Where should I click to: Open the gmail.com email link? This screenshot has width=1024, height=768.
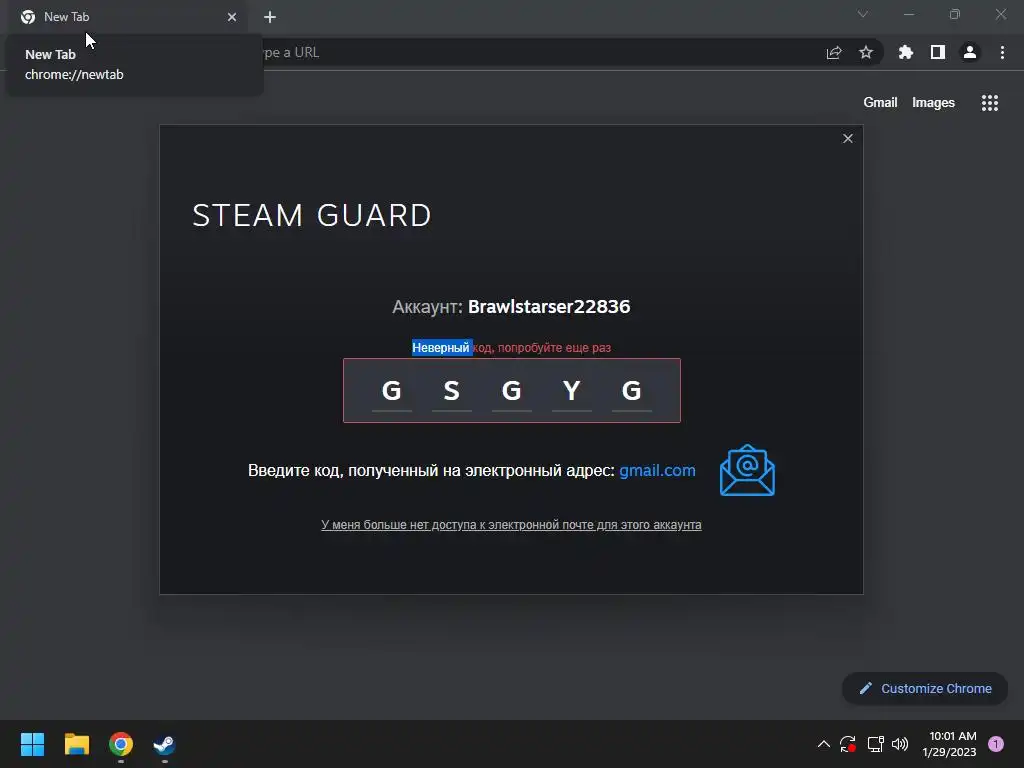[657, 470]
